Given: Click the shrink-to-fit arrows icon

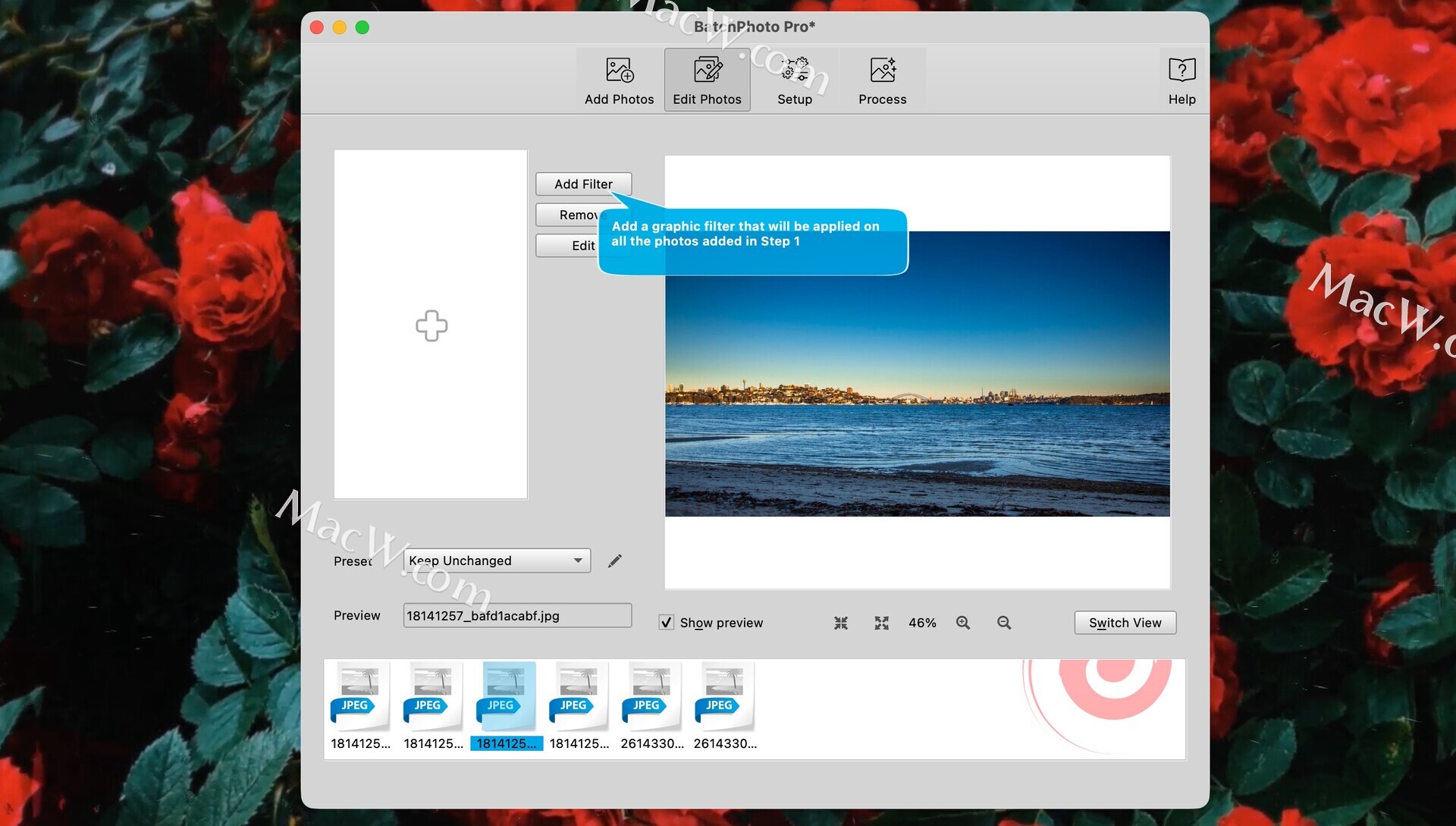Looking at the screenshot, I should click(x=840, y=623).
